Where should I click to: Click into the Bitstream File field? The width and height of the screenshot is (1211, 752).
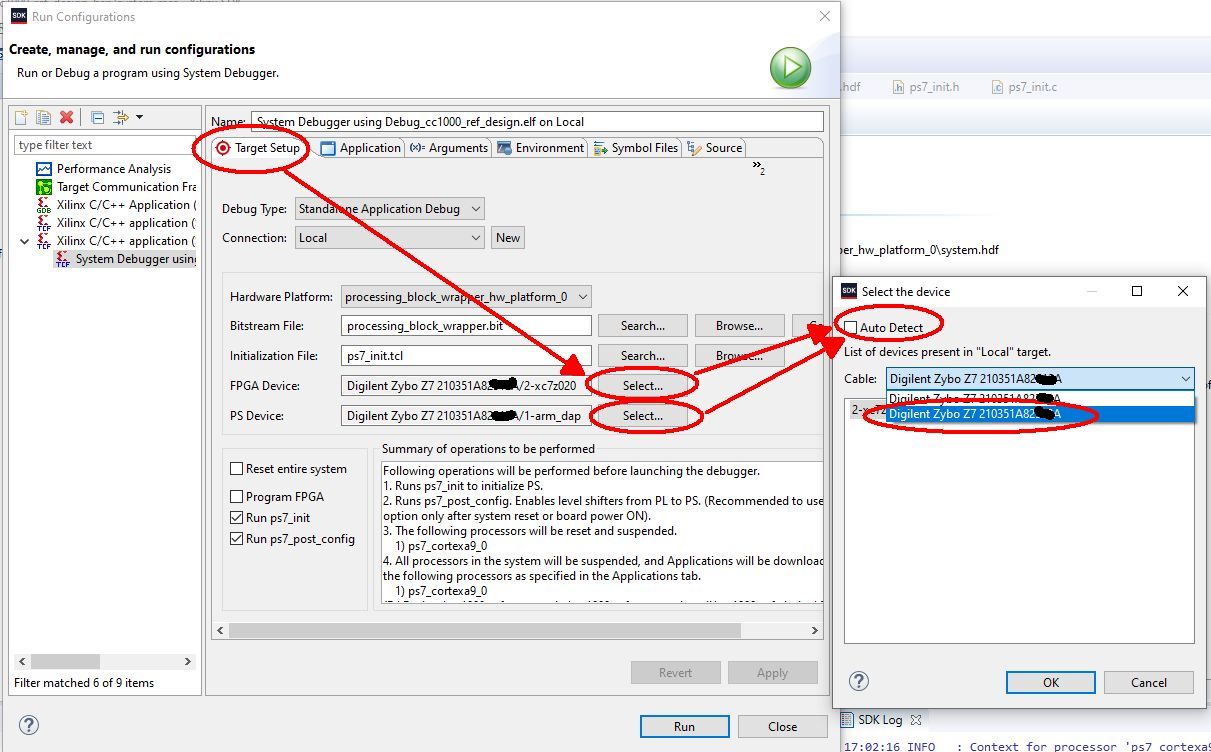tap(466, 326)
